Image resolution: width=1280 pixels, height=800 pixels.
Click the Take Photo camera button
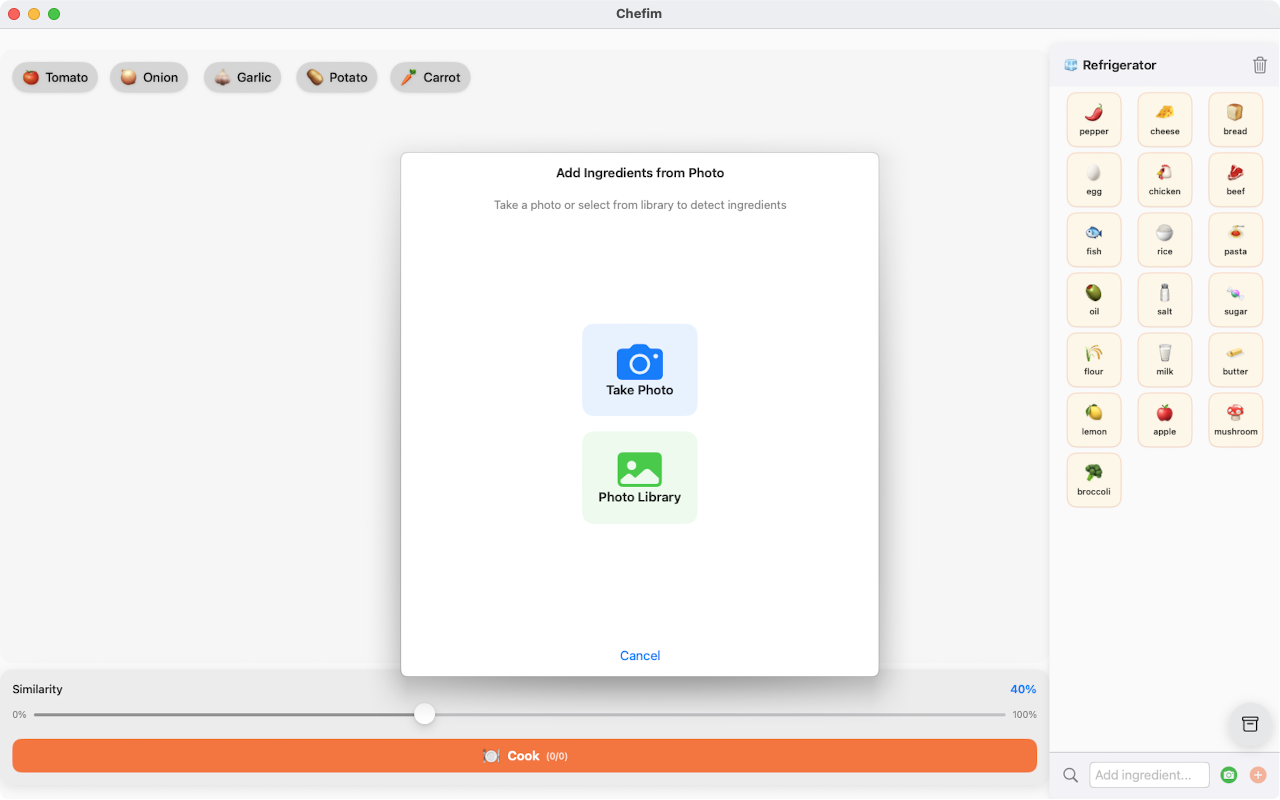[640, 370]
